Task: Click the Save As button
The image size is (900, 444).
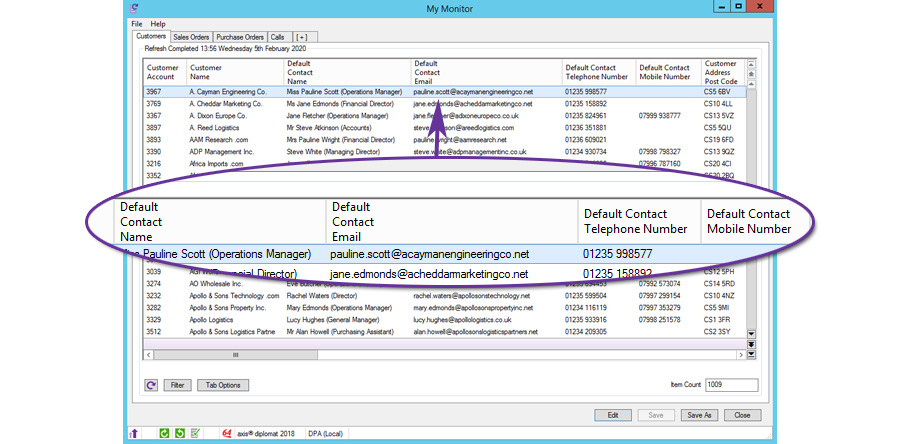Action: (699, 415)
